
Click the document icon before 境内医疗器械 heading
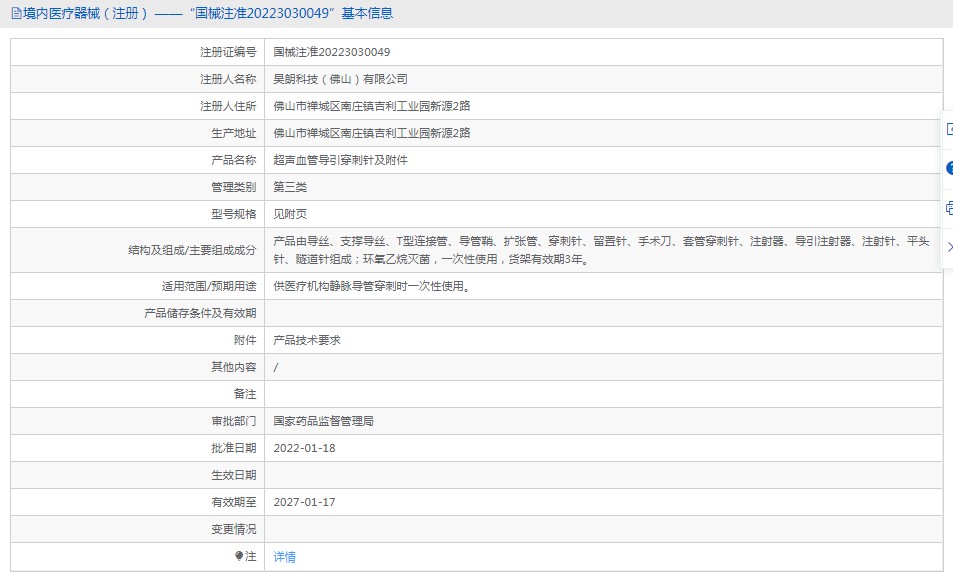coord(16,13)
